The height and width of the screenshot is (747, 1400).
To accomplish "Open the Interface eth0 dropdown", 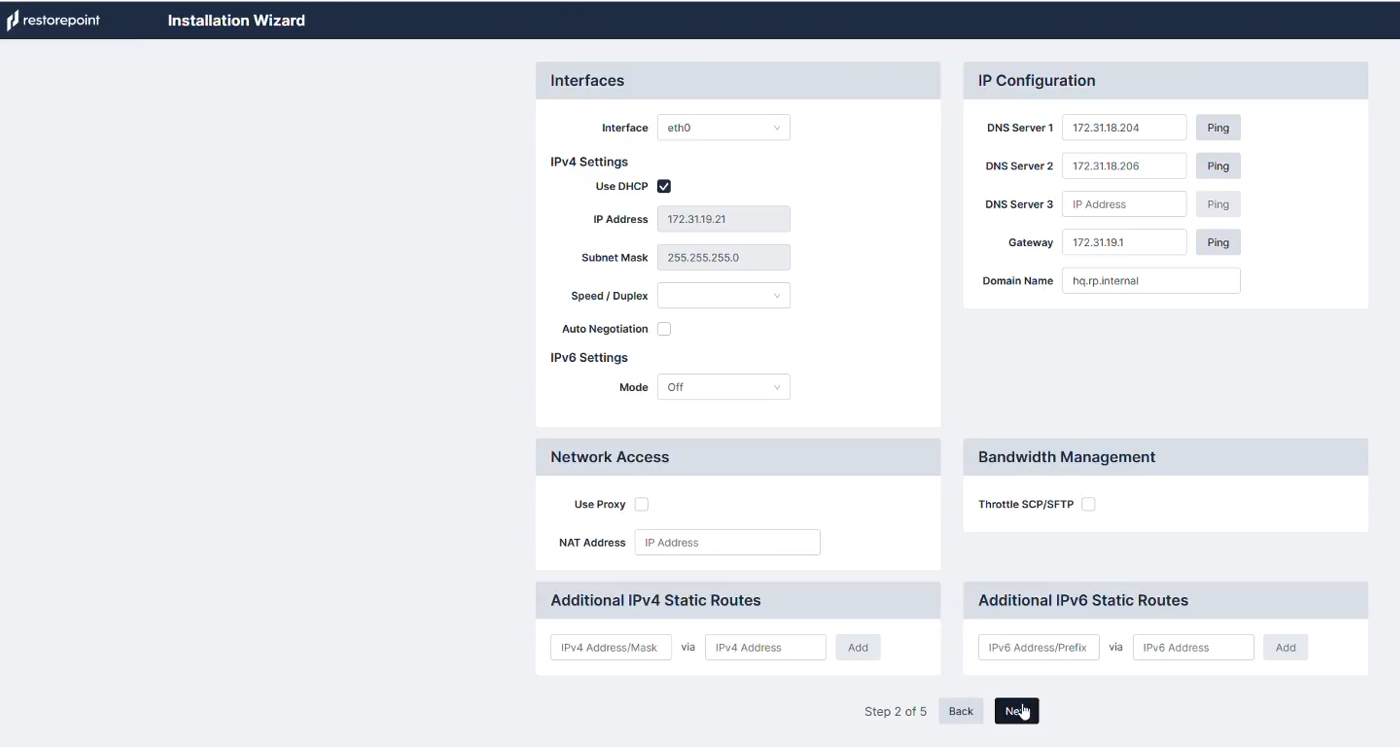I will (x=723, y=128).
